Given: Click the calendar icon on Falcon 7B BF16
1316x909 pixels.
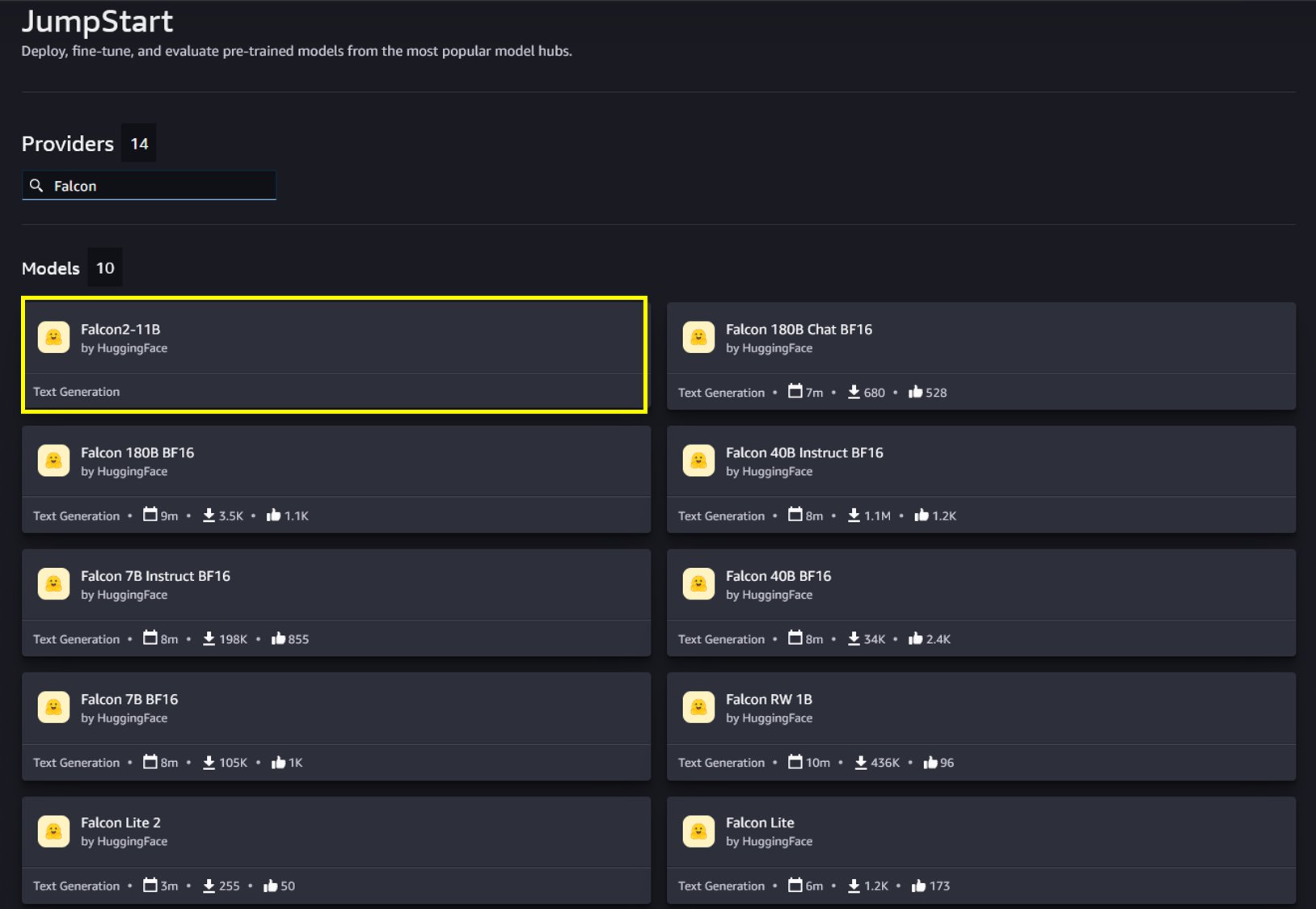Looking at the screenshot, I should (x=150, y=761).
